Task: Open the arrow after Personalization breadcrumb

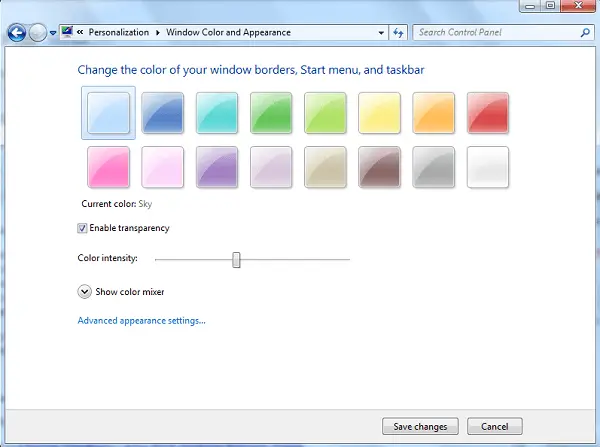Action: (x=158, y=33)
